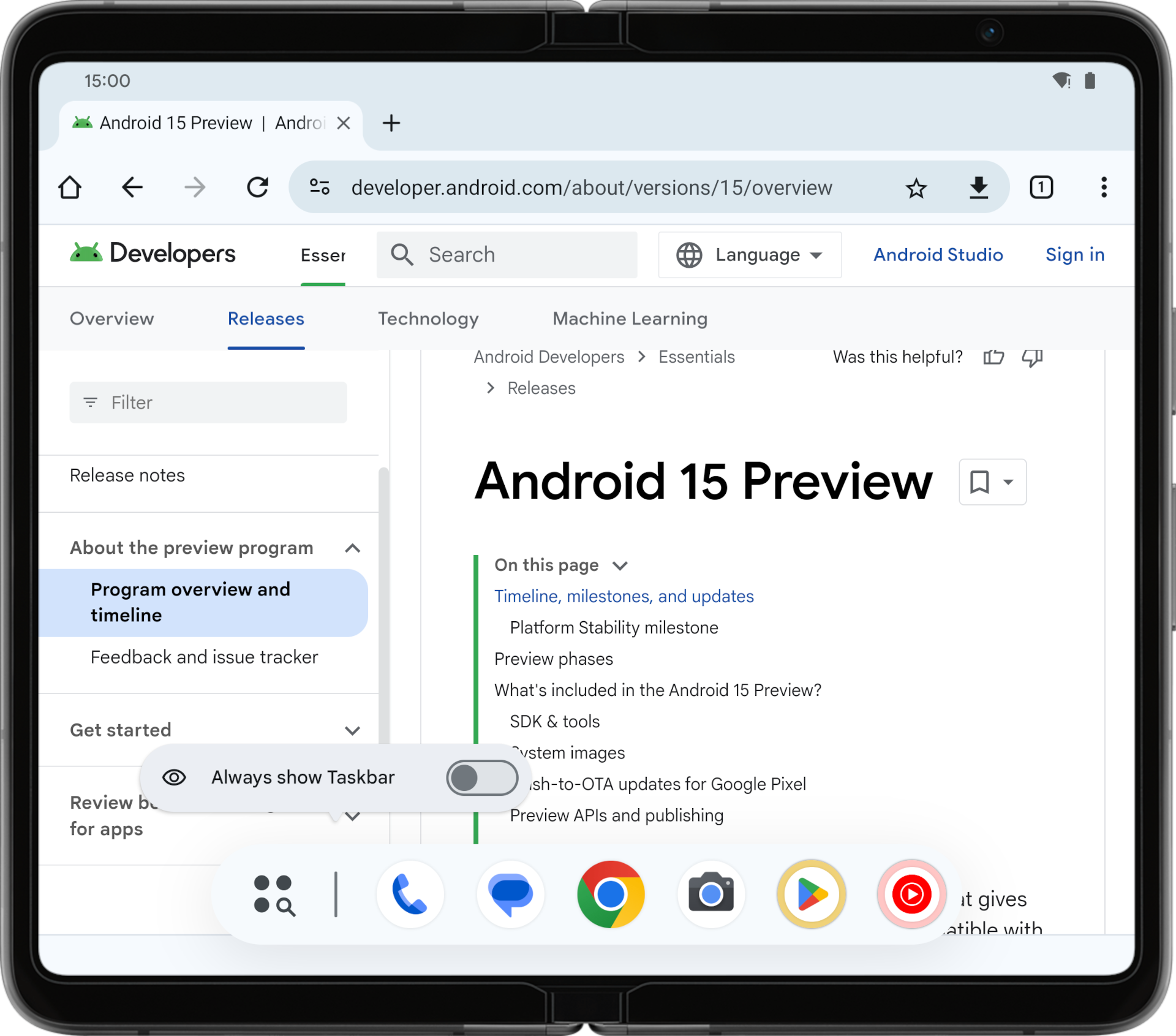Click the download icon in browser toolbar
The height and width of the screenshot is (1036, 1176).
(x=979, y=188)
